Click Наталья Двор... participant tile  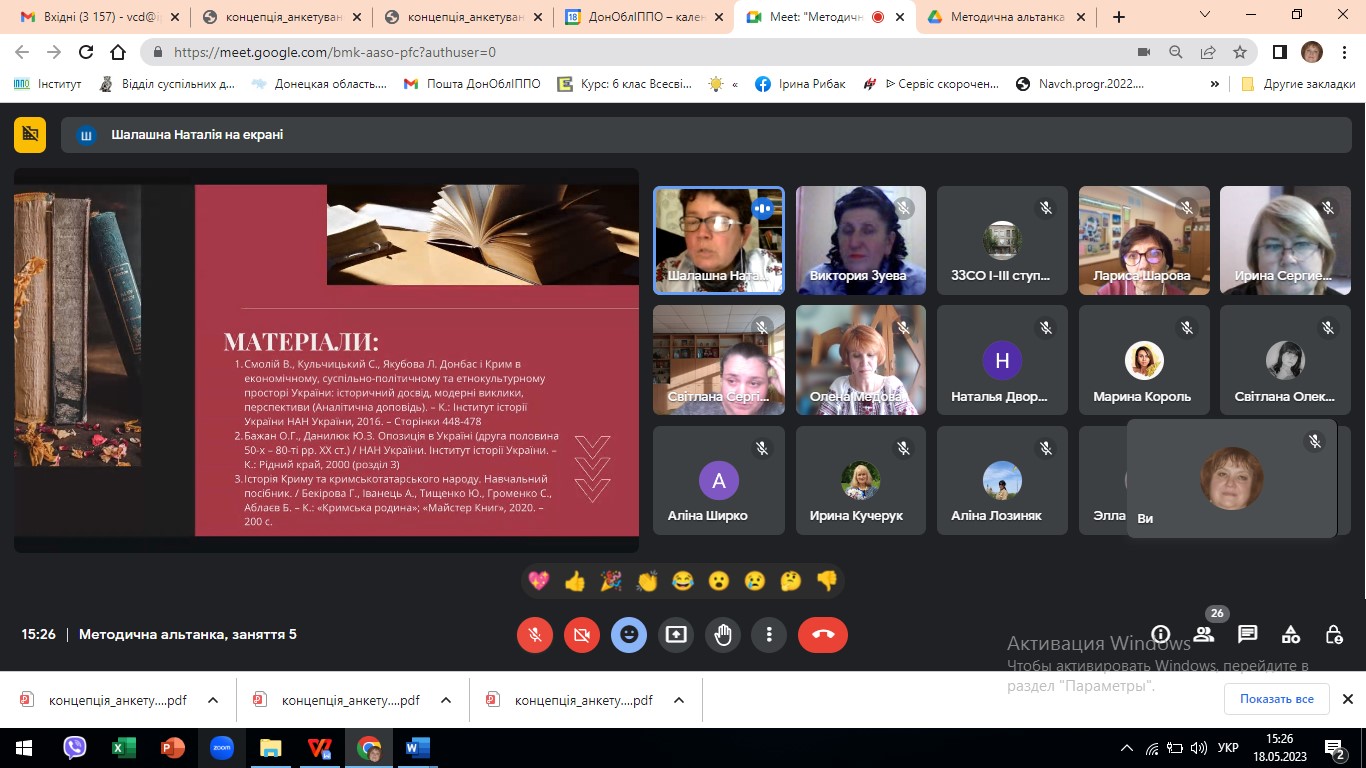(1002, 360)
